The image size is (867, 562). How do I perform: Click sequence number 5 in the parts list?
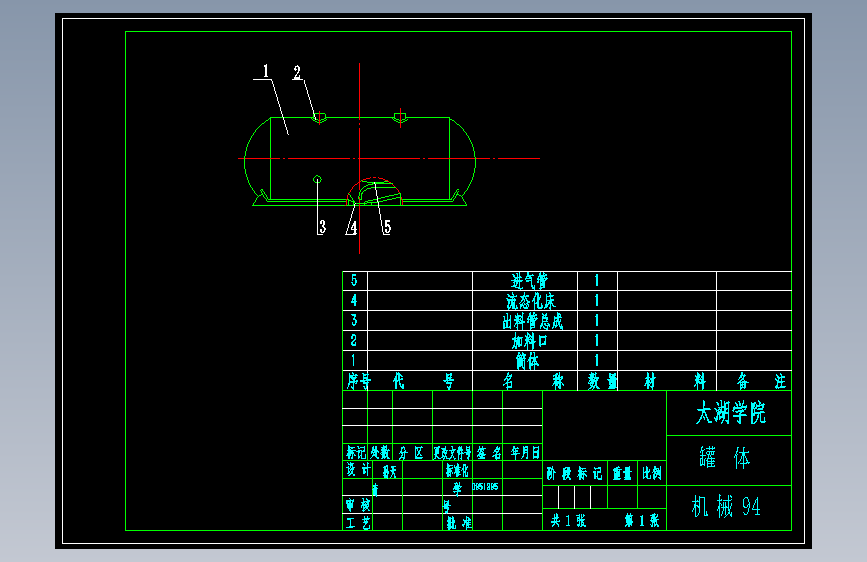(354, 280)
